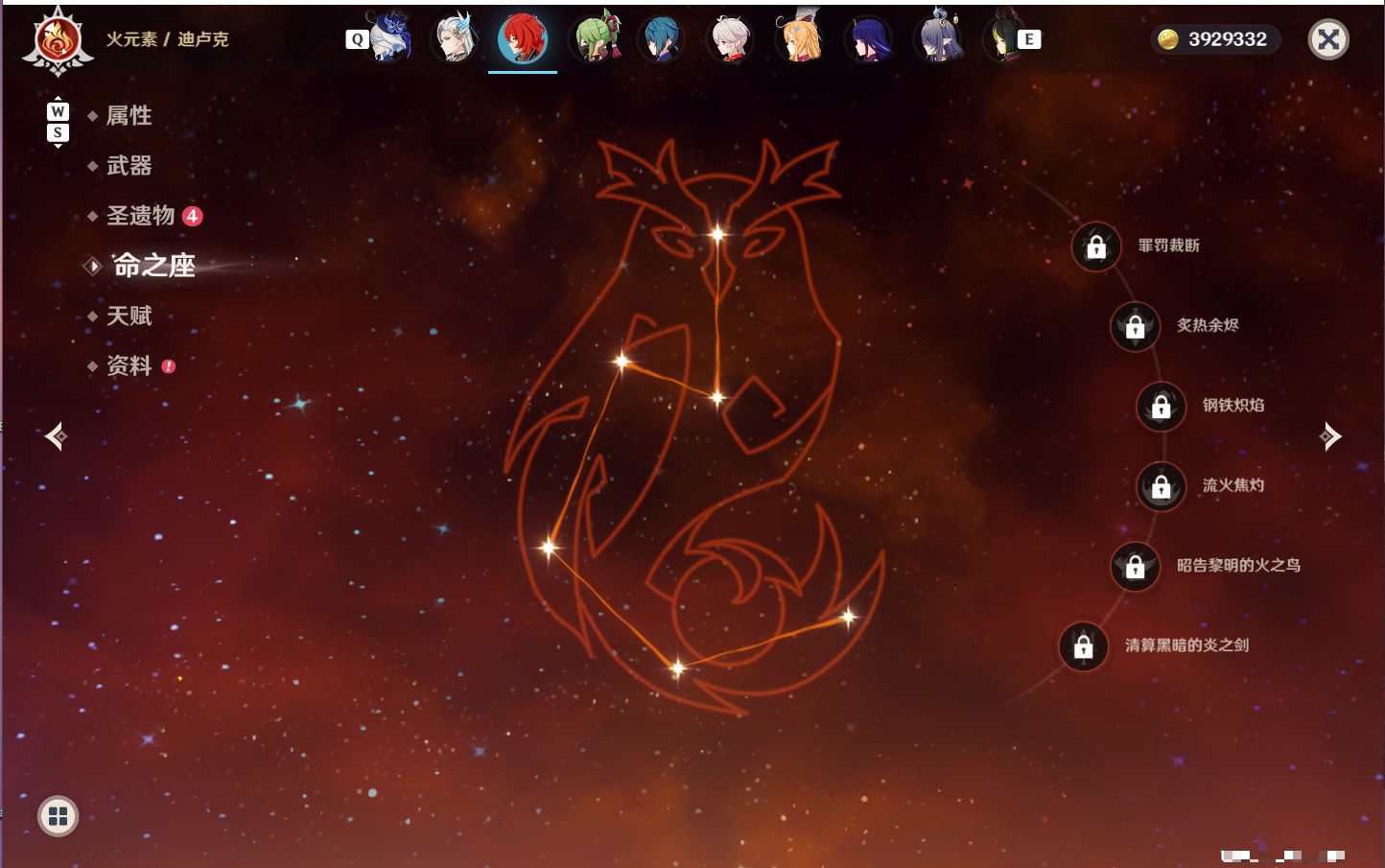The width and height of the screenshot is (1385, 868).
Task: Switch to the 天赋 talents tab
Action: coord(129,316)
